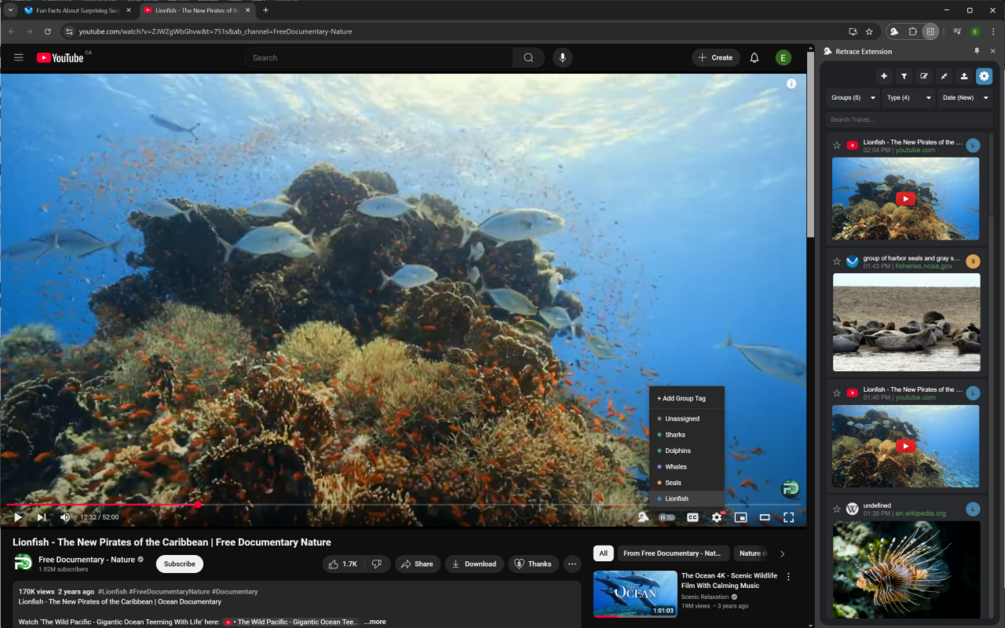Expand the Groups (5) dropdown
Screen dimensions: 1005x628
pyautogui.click(x=852, y=97)
